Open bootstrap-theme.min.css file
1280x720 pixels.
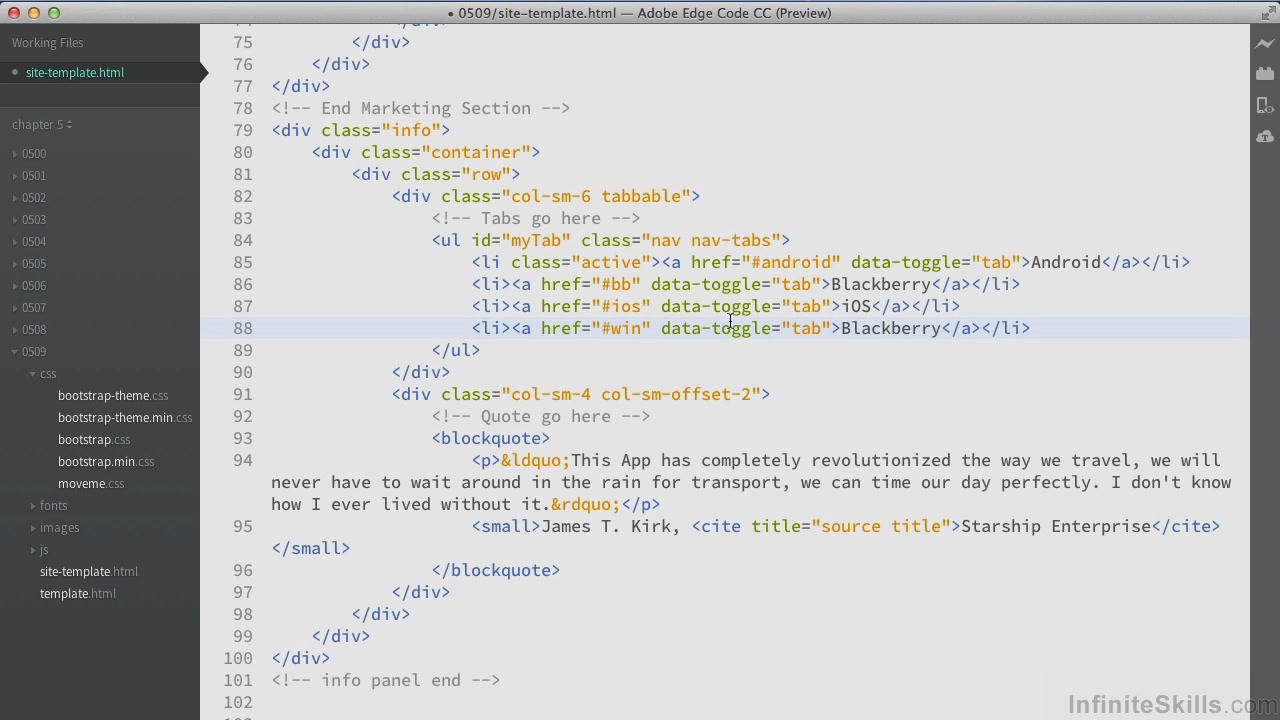click(125, 418)
